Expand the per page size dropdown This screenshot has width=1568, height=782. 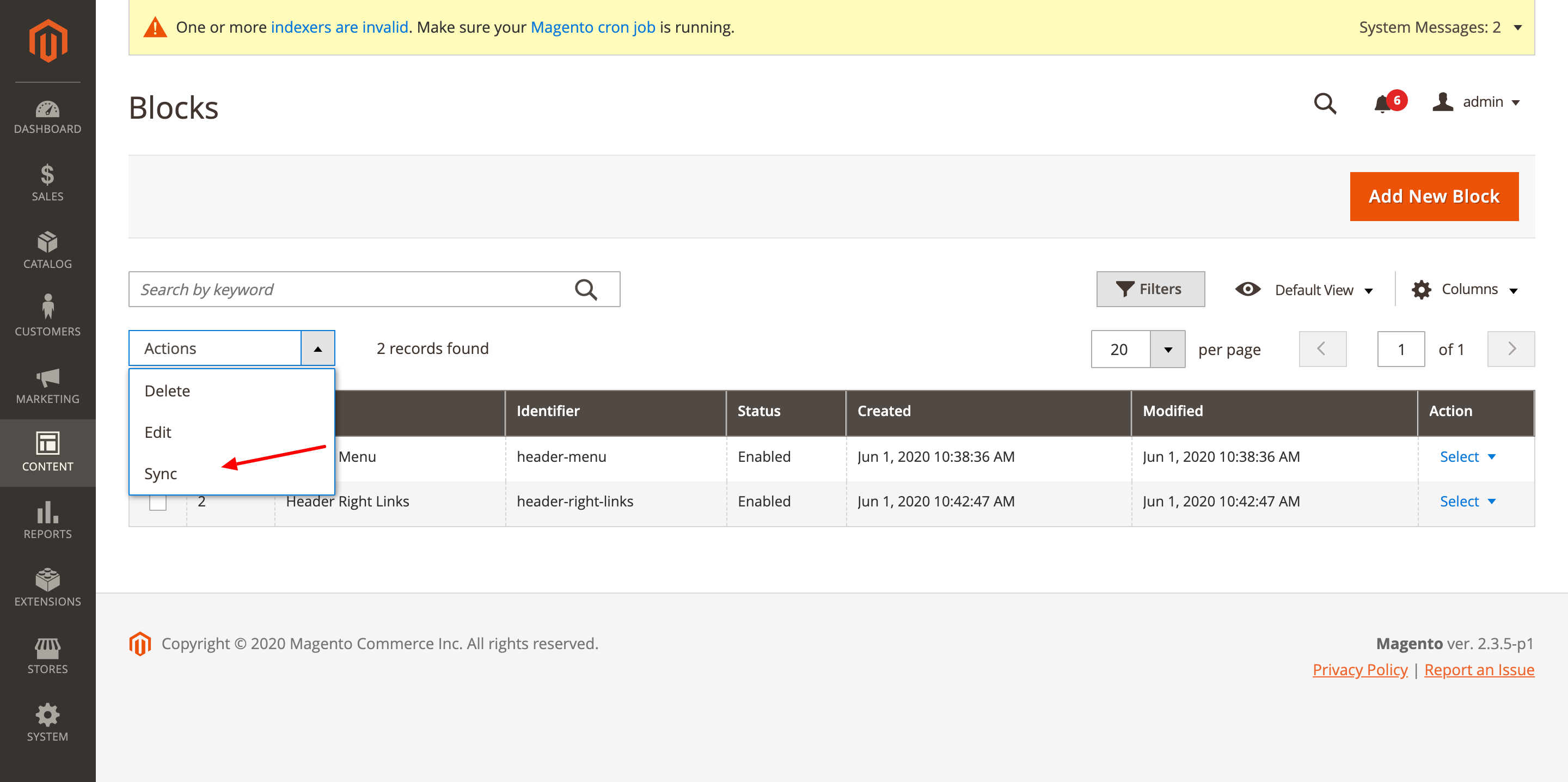pos(1167,349)
